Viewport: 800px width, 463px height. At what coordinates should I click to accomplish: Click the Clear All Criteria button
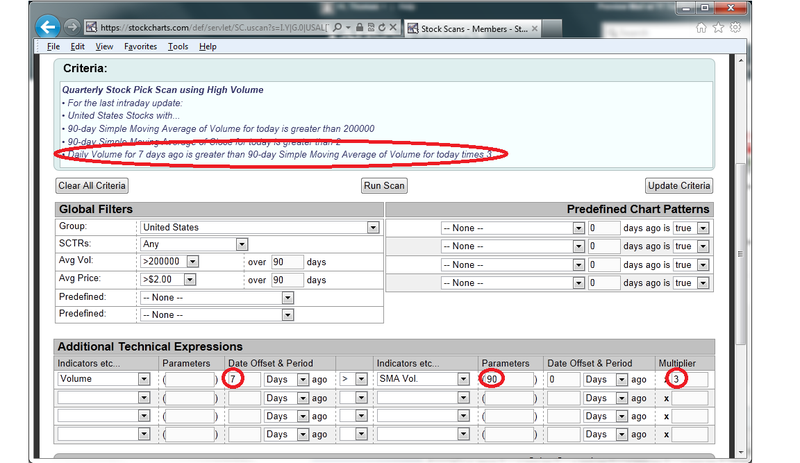click(92, 186)
